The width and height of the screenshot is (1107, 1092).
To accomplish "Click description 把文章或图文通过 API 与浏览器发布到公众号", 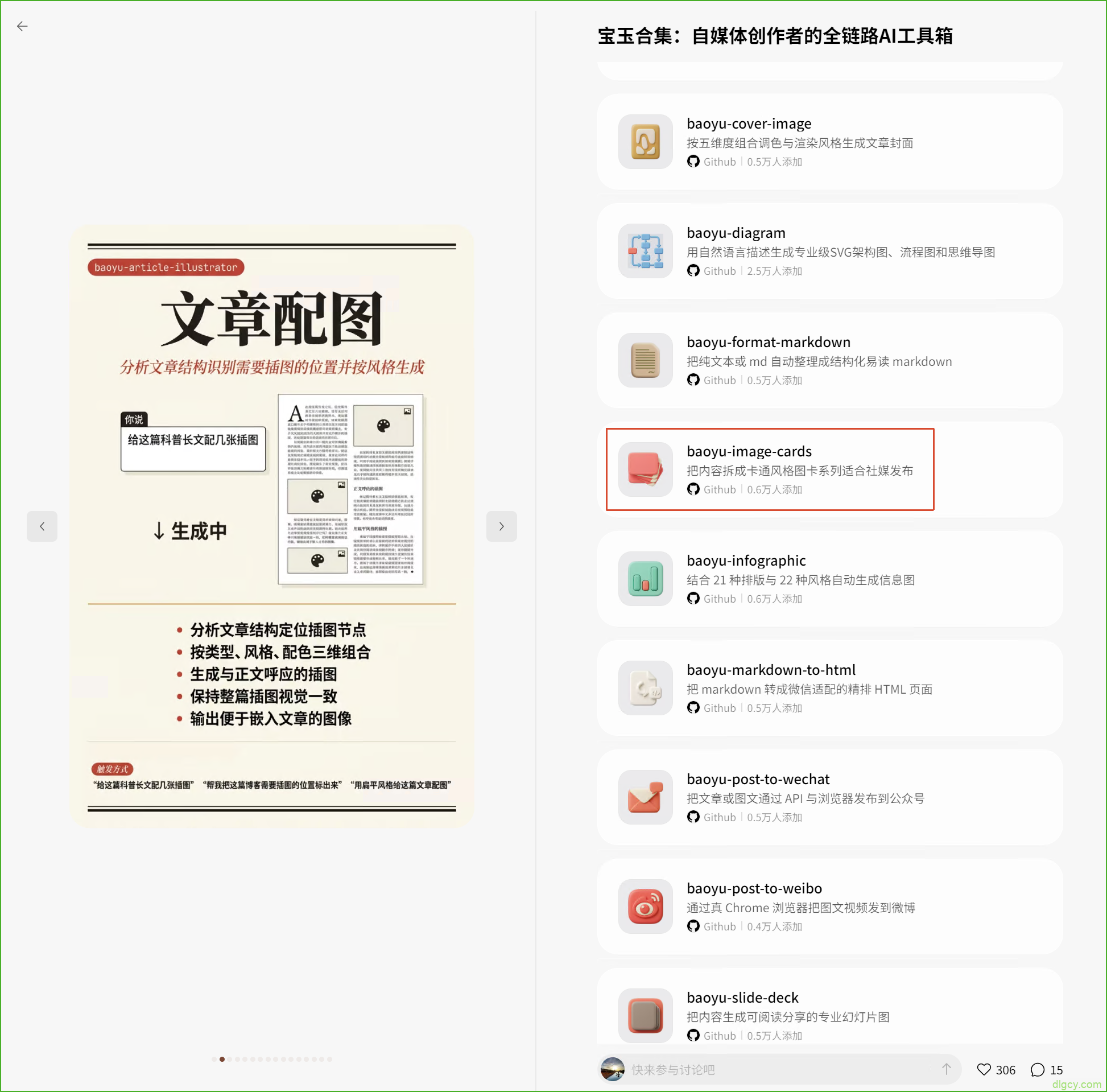I will [806, 798].
